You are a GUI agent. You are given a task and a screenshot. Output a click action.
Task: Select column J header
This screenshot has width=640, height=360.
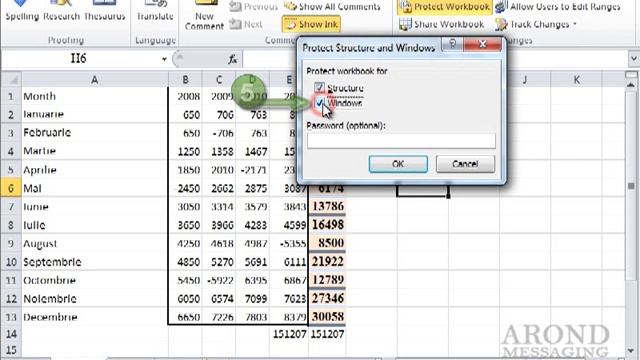point(524,80)
